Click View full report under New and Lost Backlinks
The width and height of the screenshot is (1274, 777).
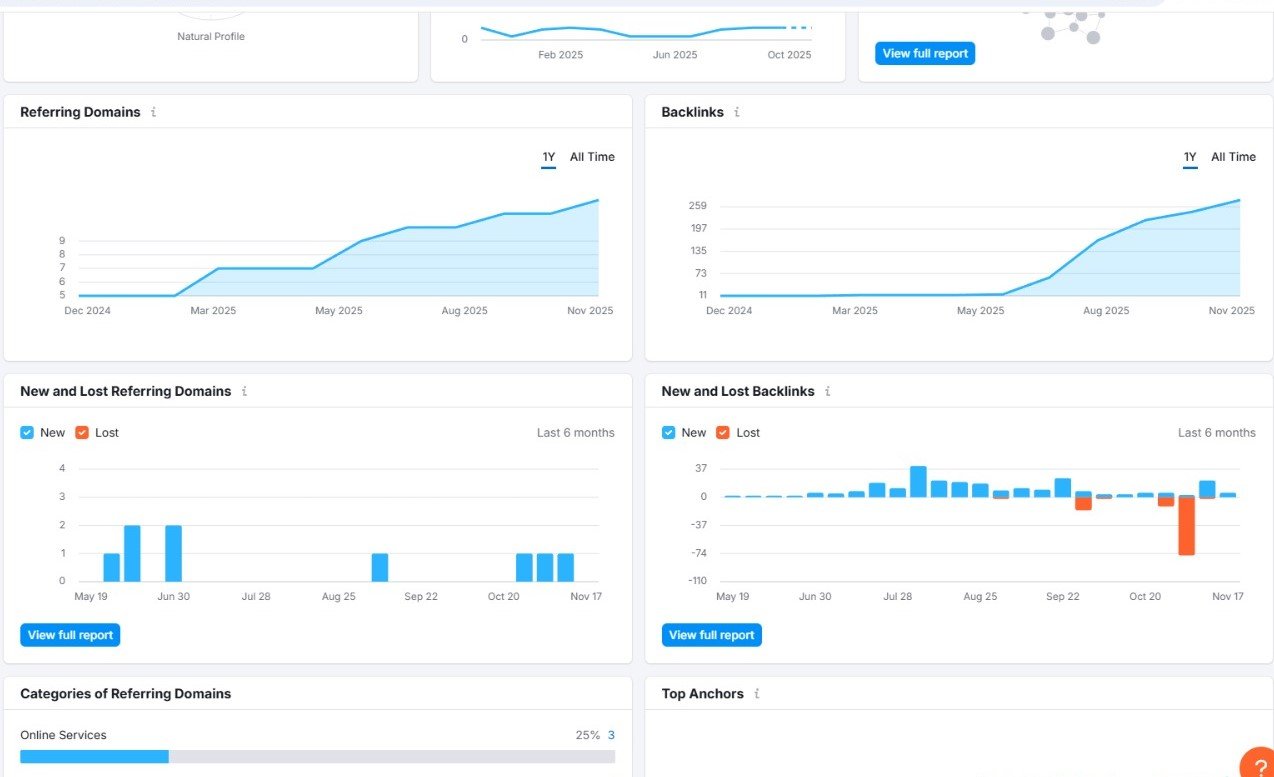(x=711, y=635)
